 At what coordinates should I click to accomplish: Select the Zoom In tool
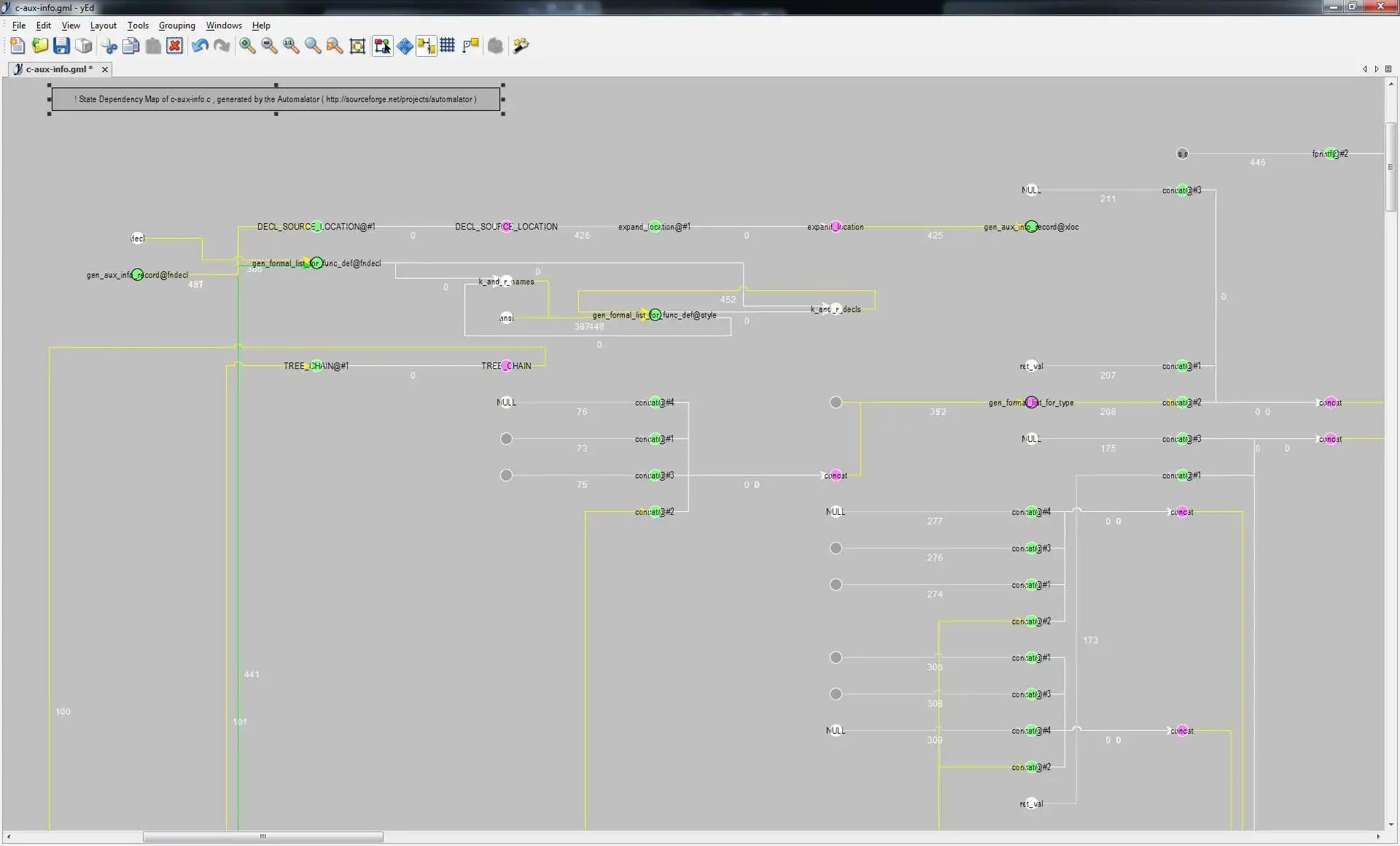[246, 45]
